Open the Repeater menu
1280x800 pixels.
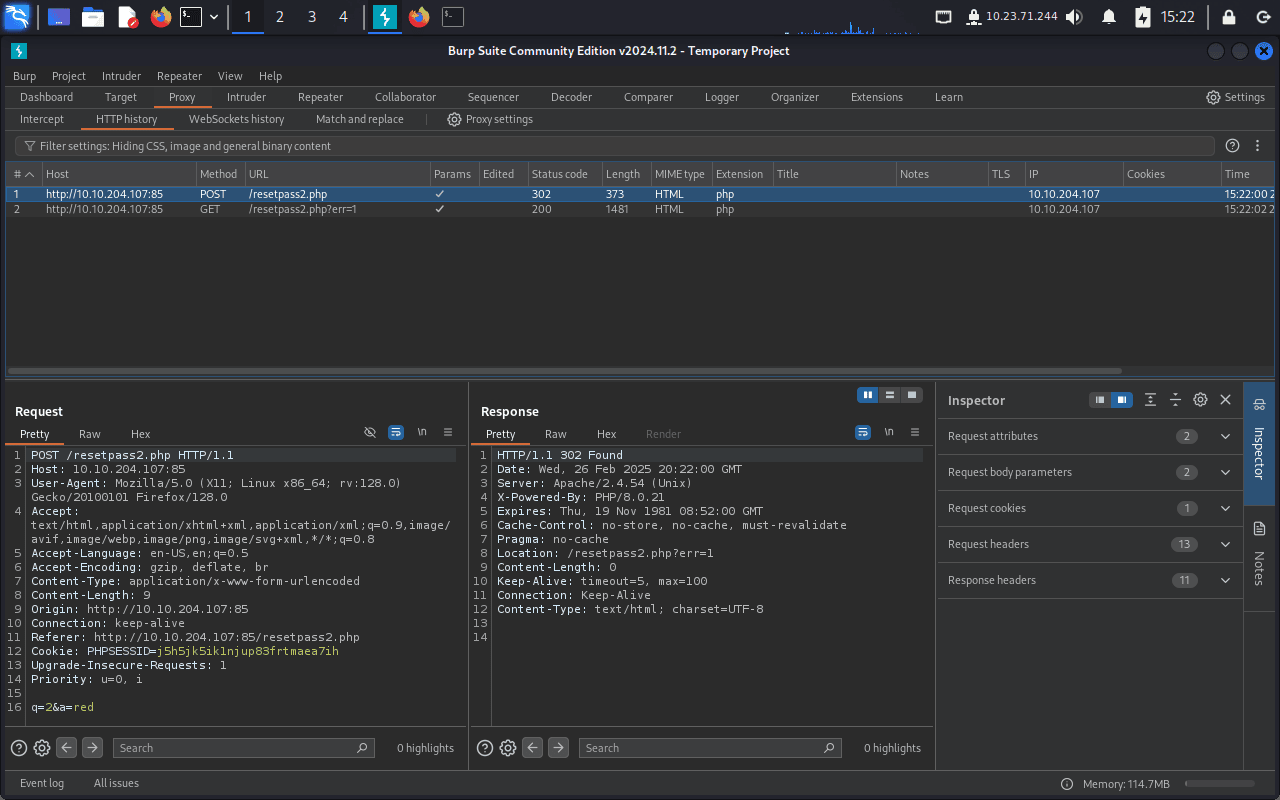pyautogui.click(x=179, y=76)
